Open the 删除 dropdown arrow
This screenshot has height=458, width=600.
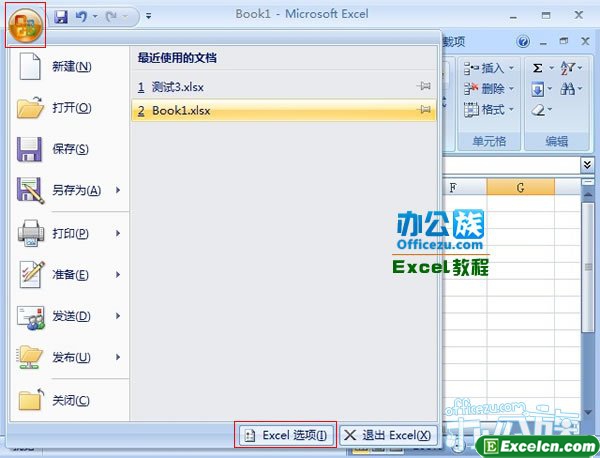point(511,89)
